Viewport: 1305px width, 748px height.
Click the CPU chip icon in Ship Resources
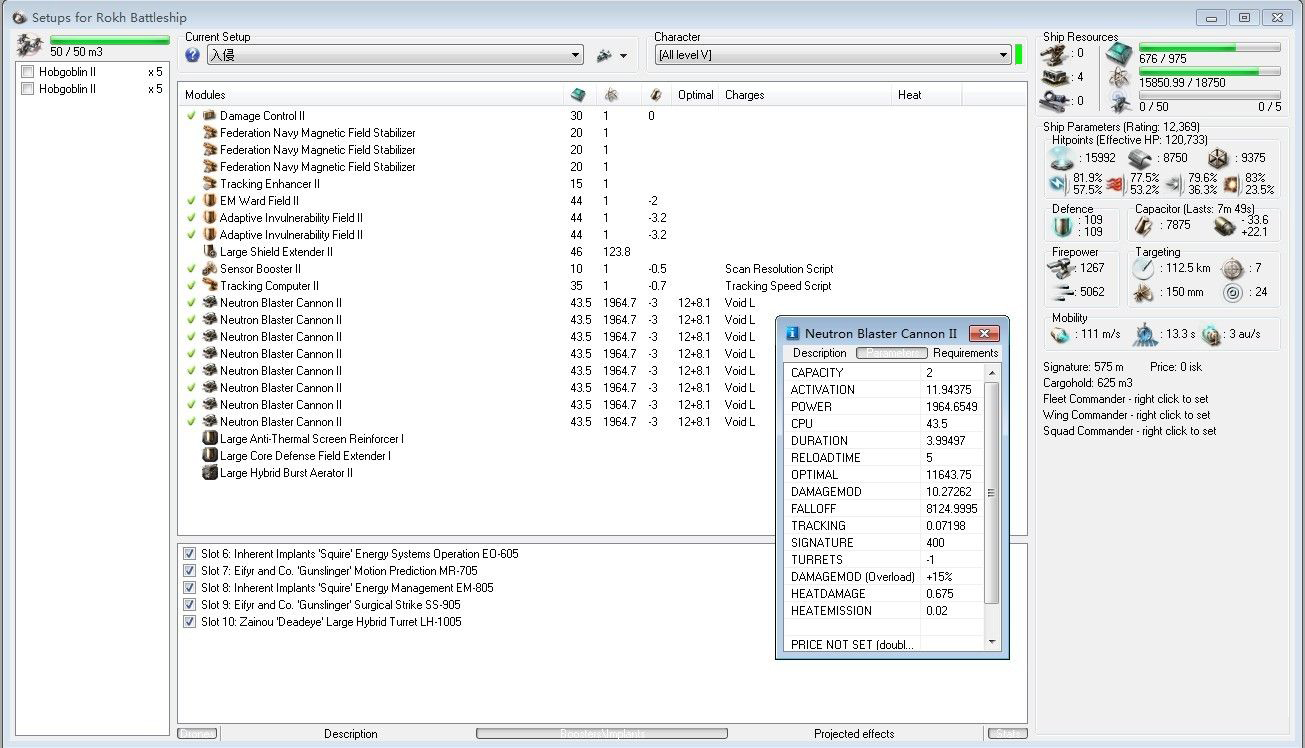(x=1119, y=55)
